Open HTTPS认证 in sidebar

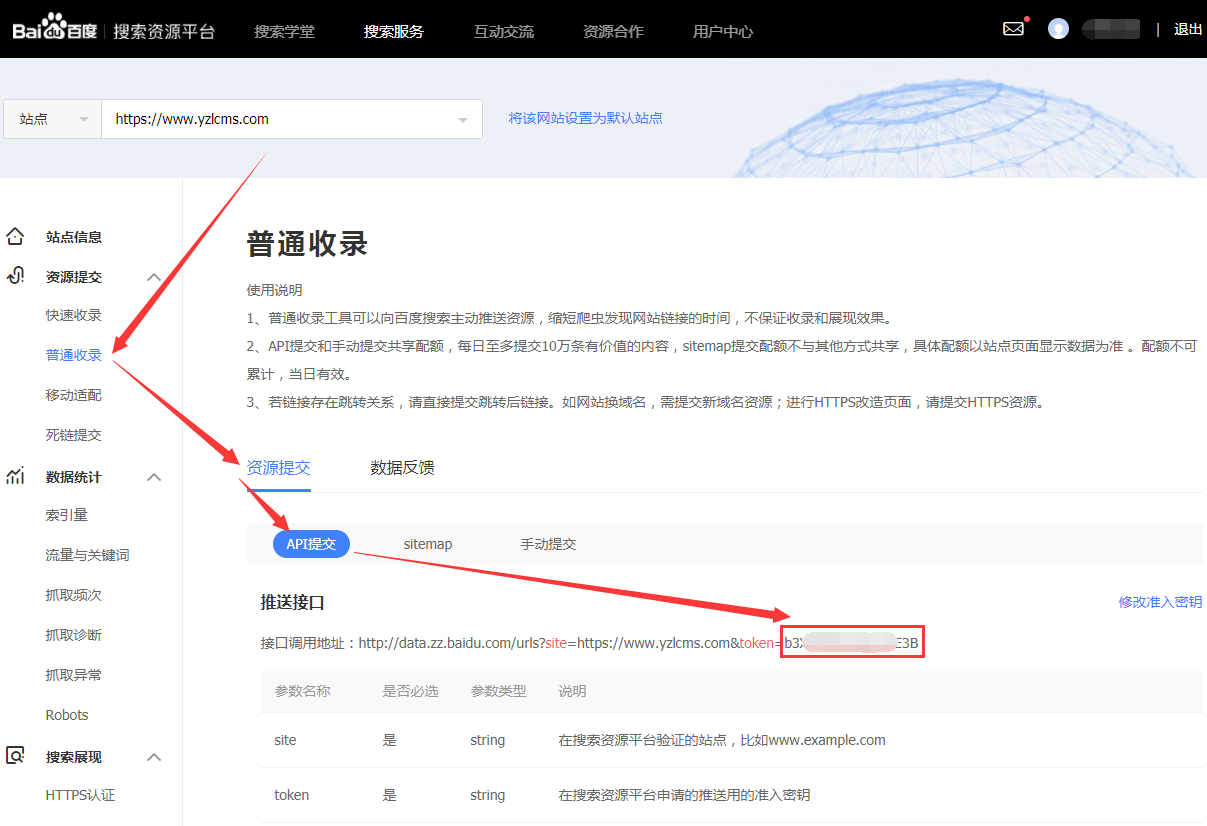pyautogui.click(x=81, y=795)
